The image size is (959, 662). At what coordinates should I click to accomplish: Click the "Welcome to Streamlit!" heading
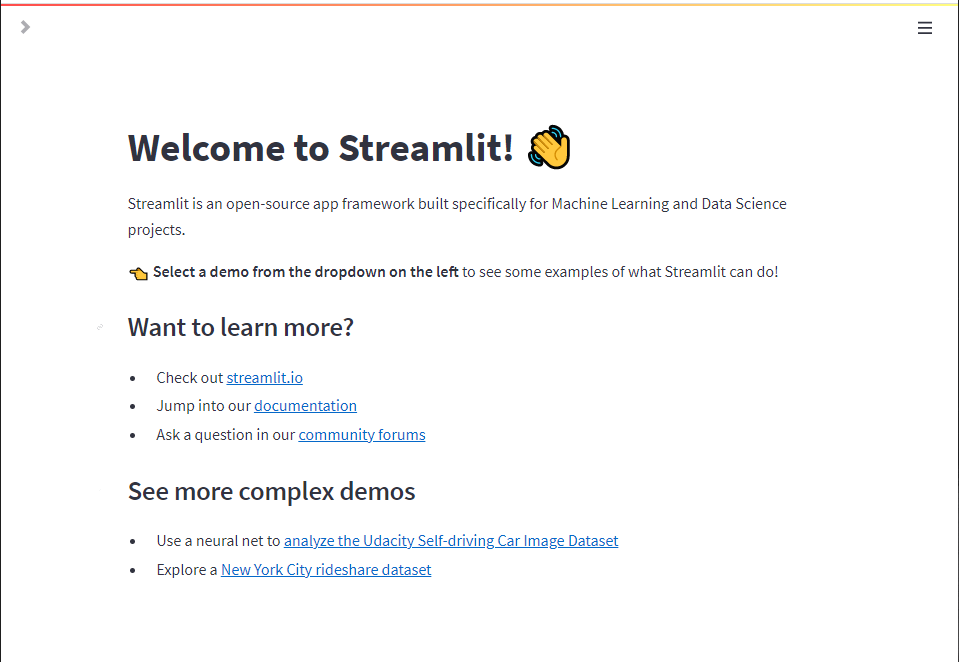(320, 147)
